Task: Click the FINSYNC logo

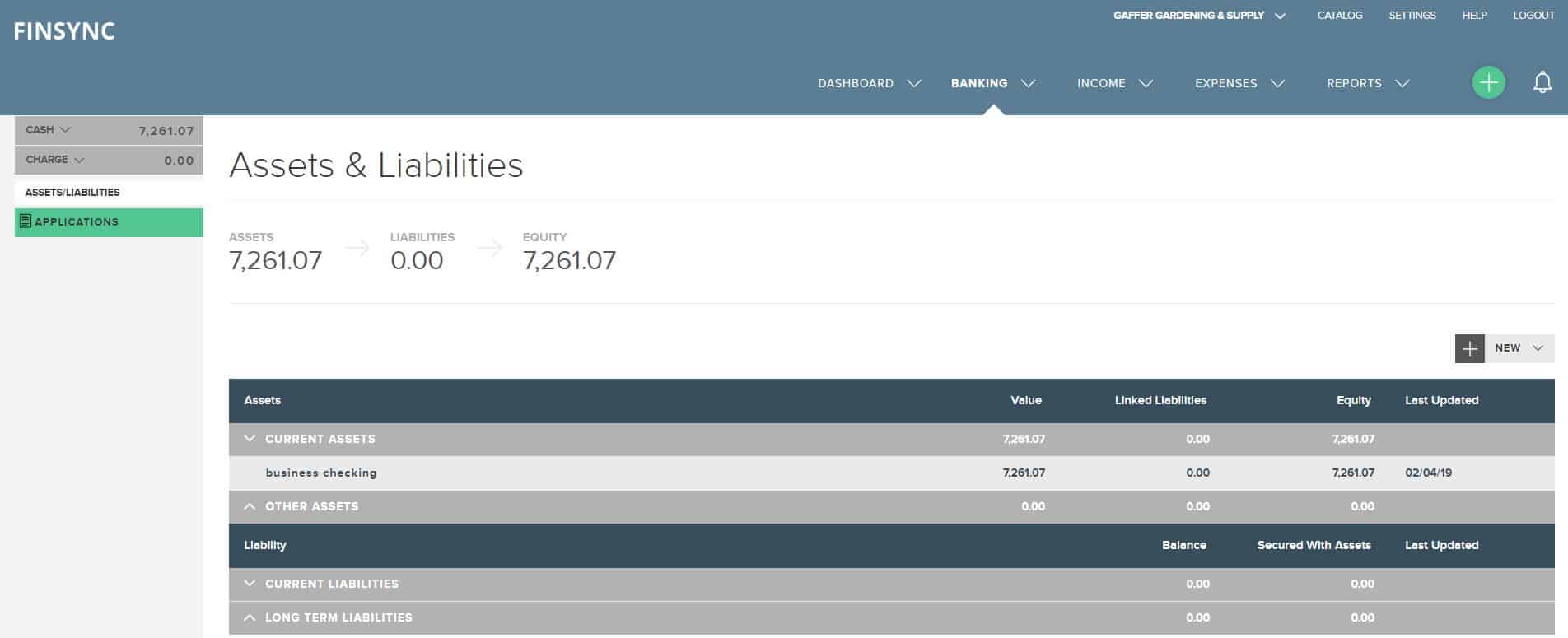Action: pyautogui.click(x=64, y=31)
